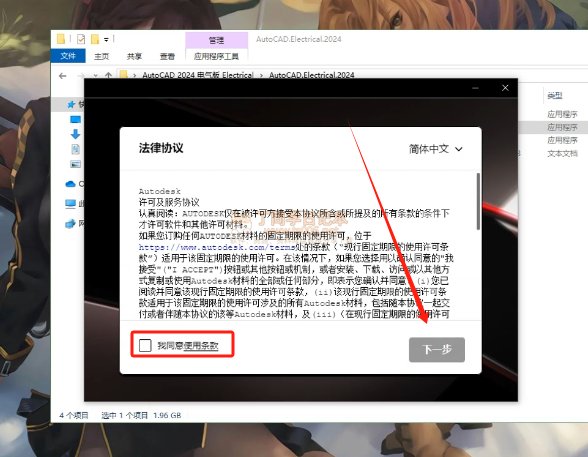Select the row with type 文本文档
Screen dimensions: 588x457
(562, 153)
